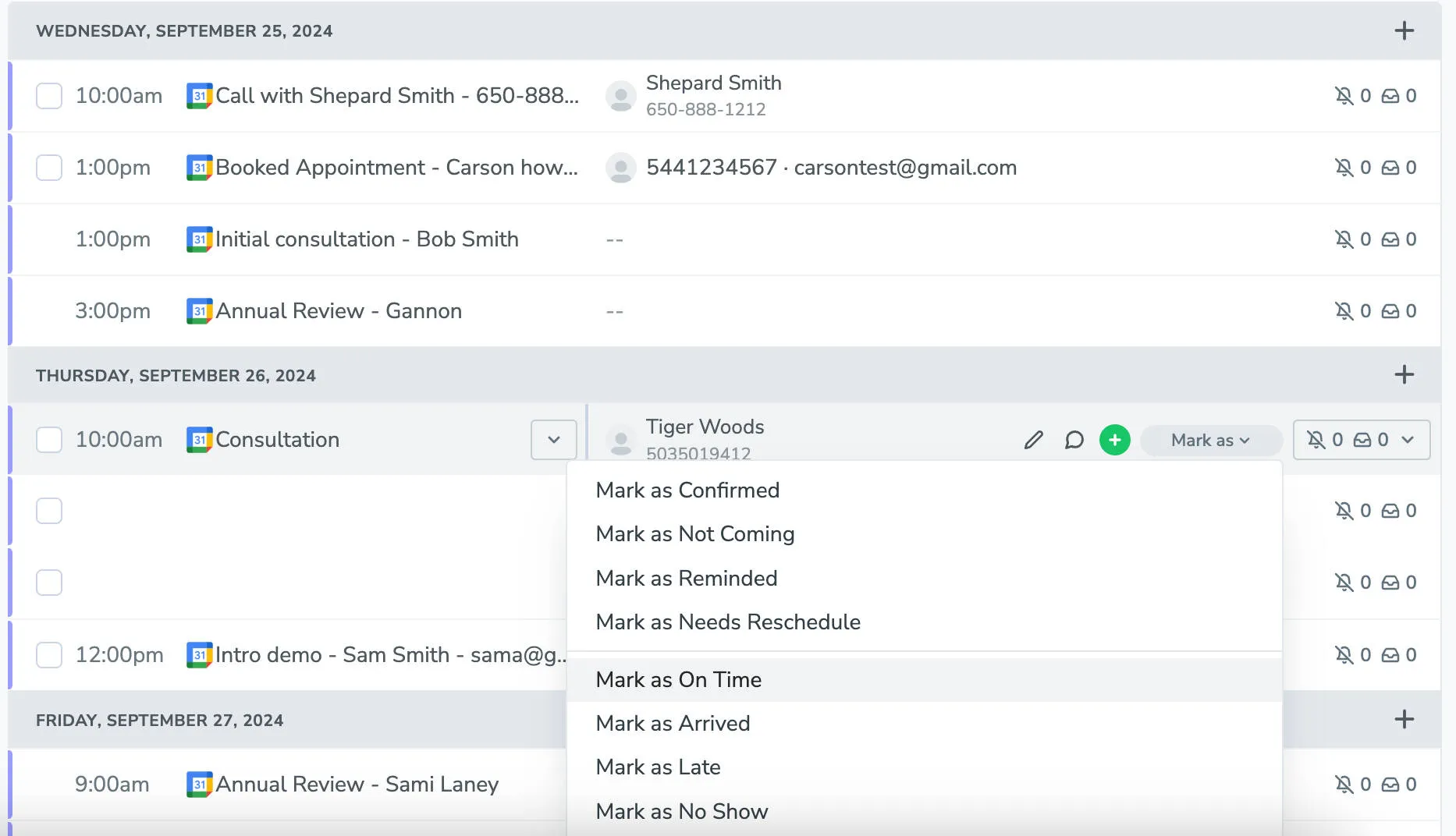Image resolution: width=1456 pixels, height=836 pixels.
Task: Check the checkbox for Call with Shepard Smith
Action: 48,96
